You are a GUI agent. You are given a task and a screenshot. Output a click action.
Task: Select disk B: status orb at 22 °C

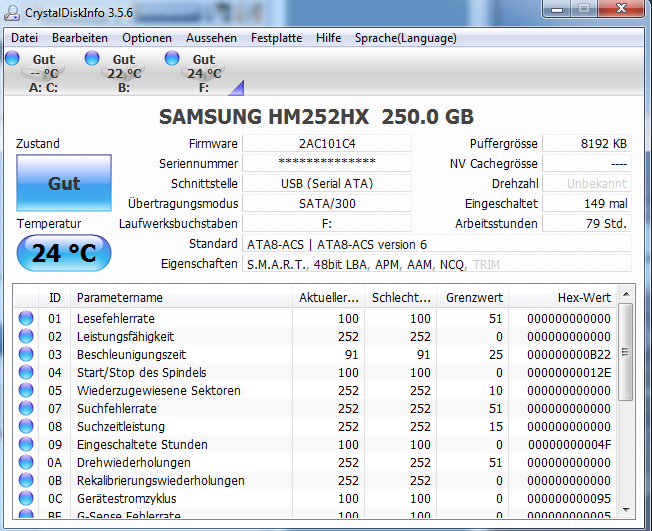point(92,58)
